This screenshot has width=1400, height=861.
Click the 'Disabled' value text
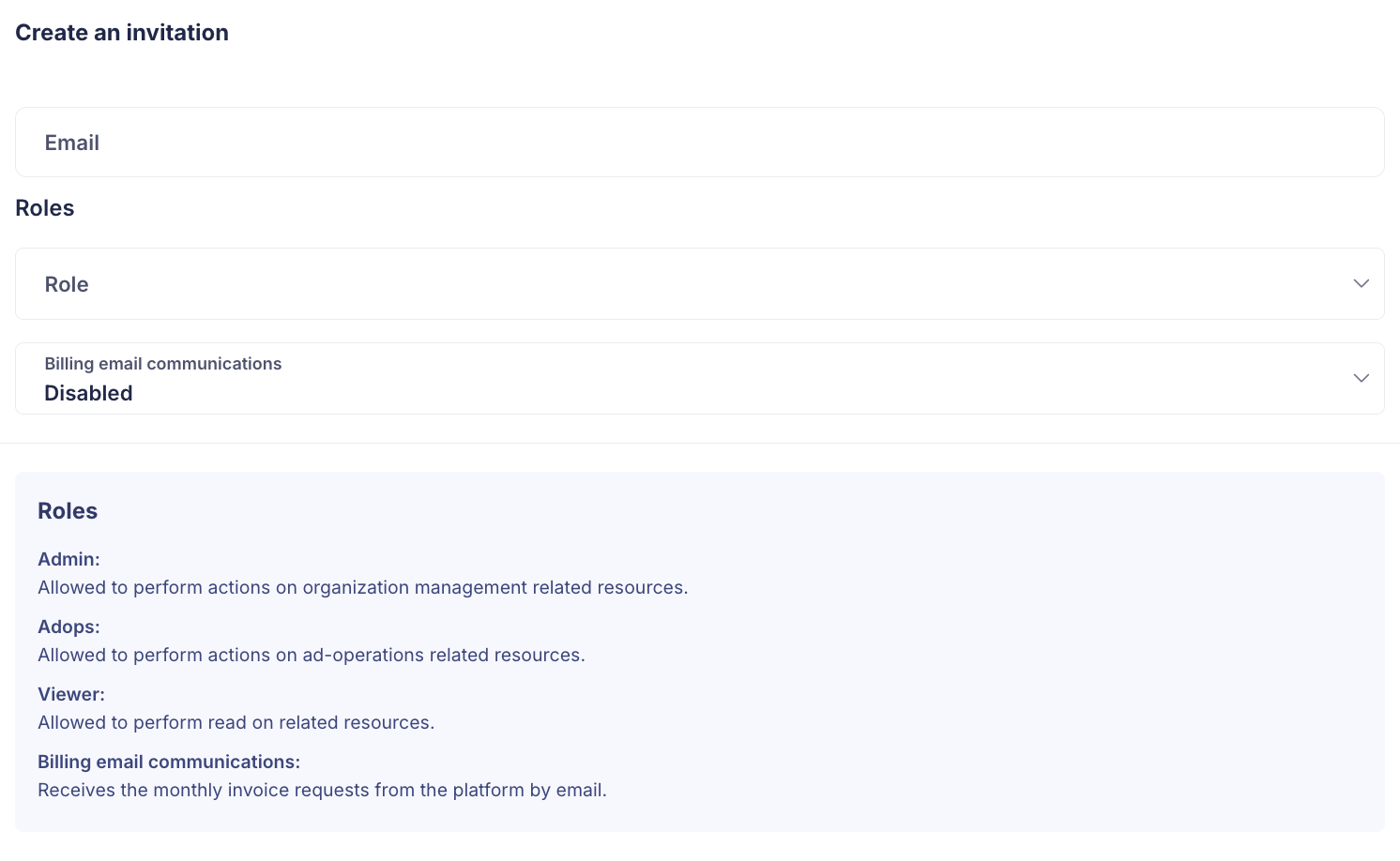(88, 393)
